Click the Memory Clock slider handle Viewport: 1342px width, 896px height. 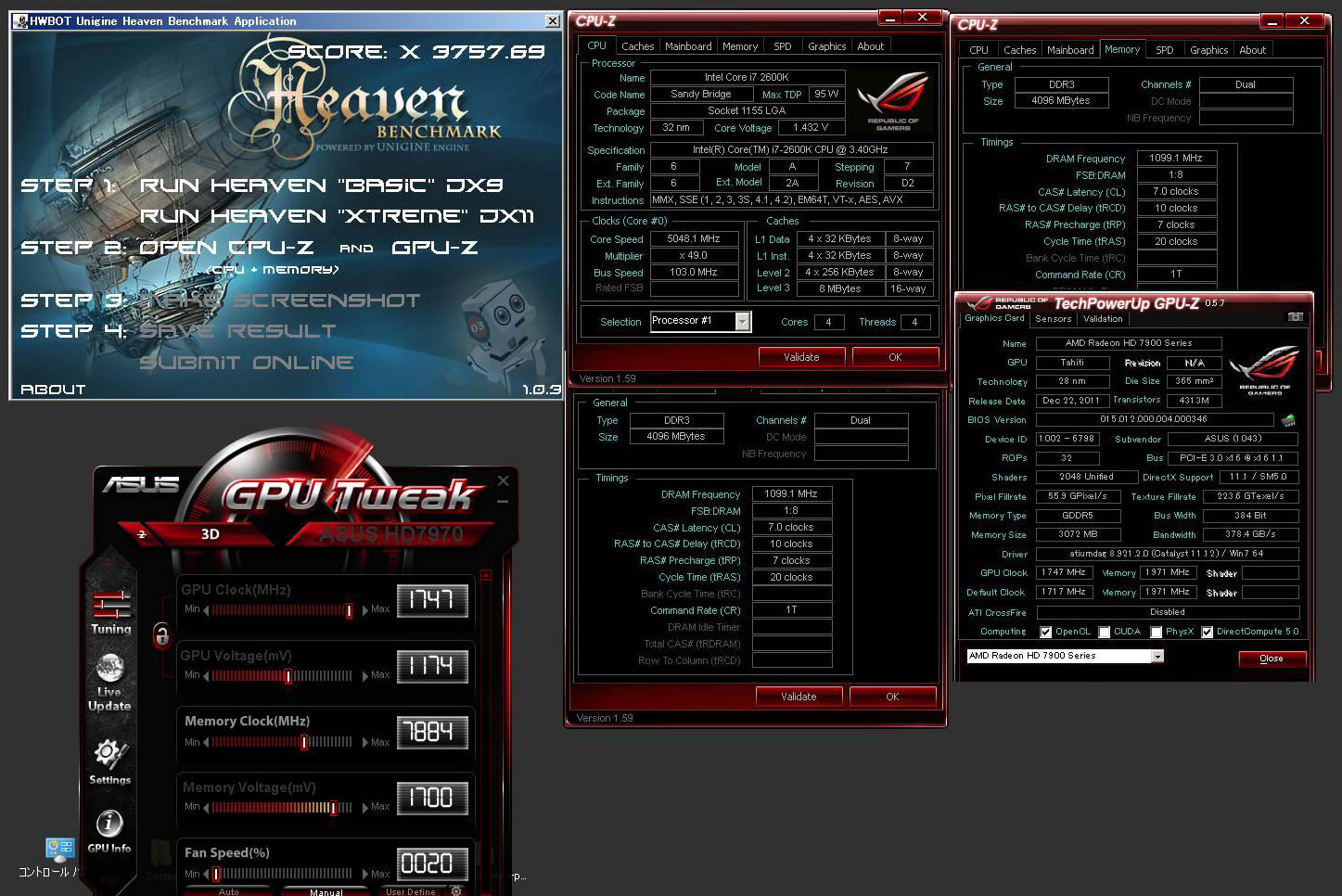(304, 742)
